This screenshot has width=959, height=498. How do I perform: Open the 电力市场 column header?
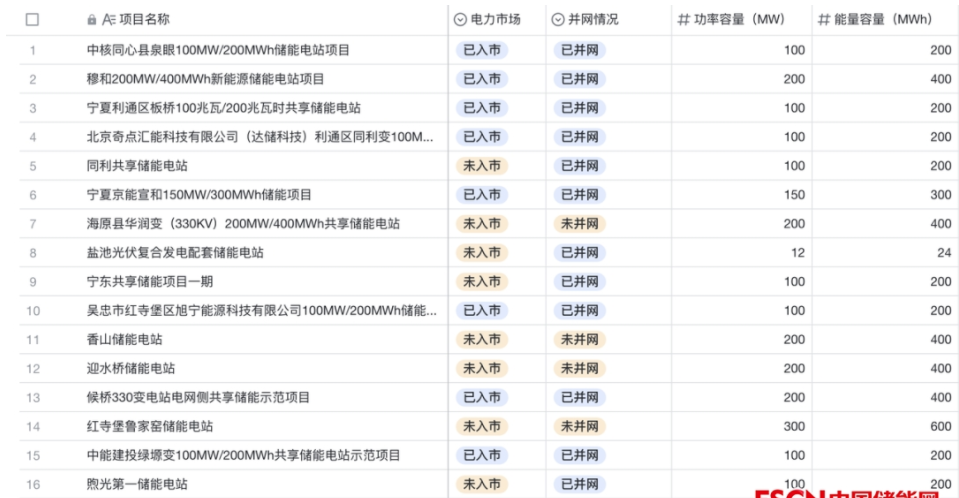(497, 20)
